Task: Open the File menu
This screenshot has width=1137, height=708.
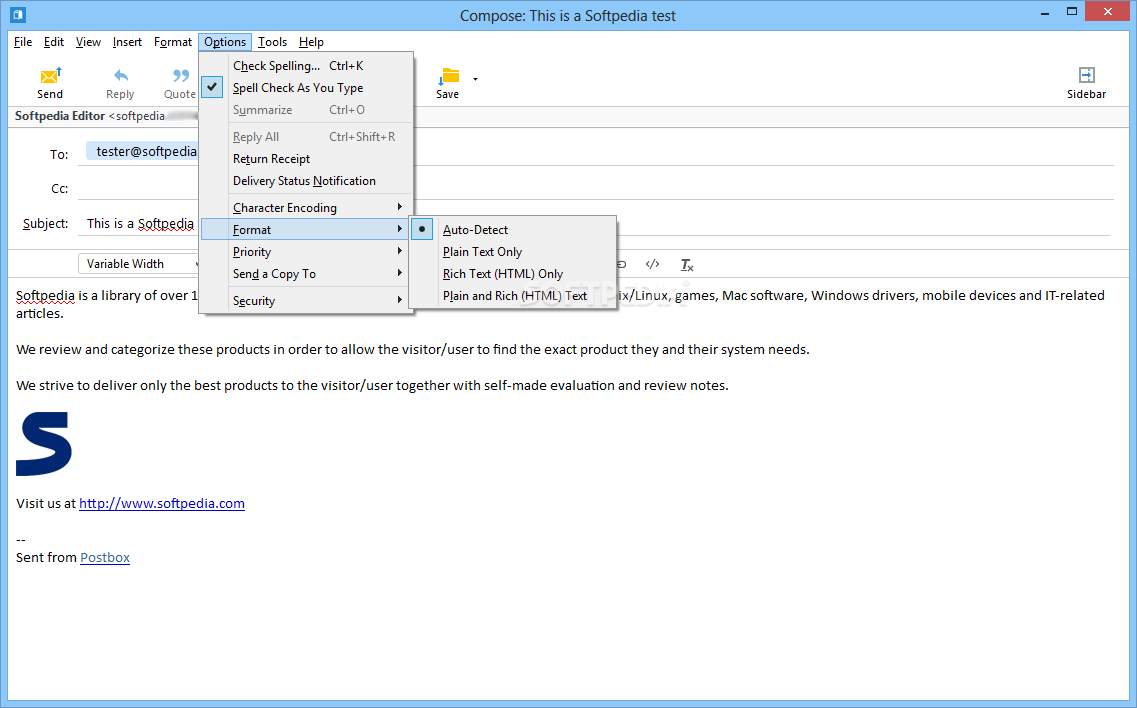Action: tap(23, 42)
